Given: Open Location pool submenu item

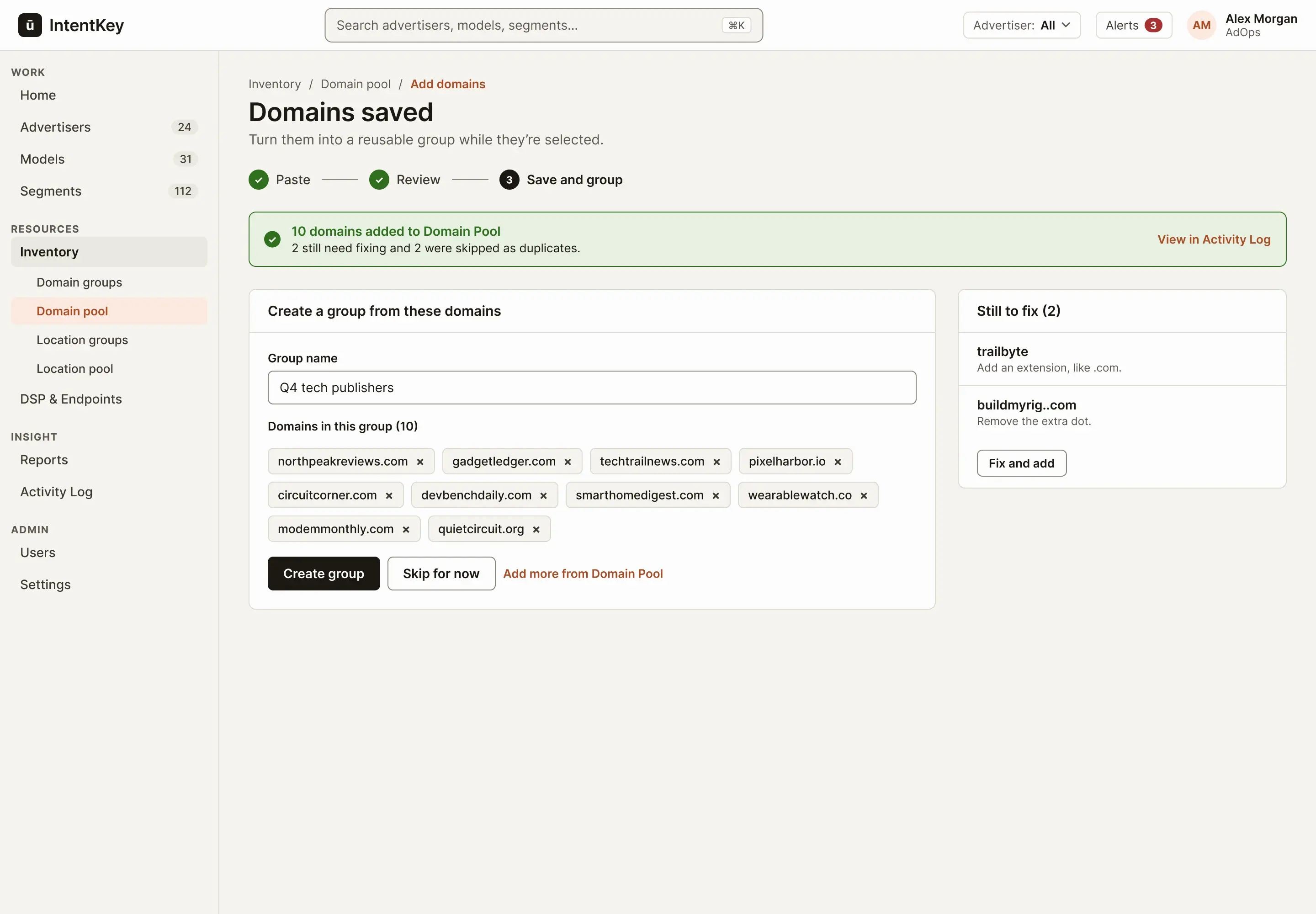Looking at the screenshot, I should [x=109, y=369].
